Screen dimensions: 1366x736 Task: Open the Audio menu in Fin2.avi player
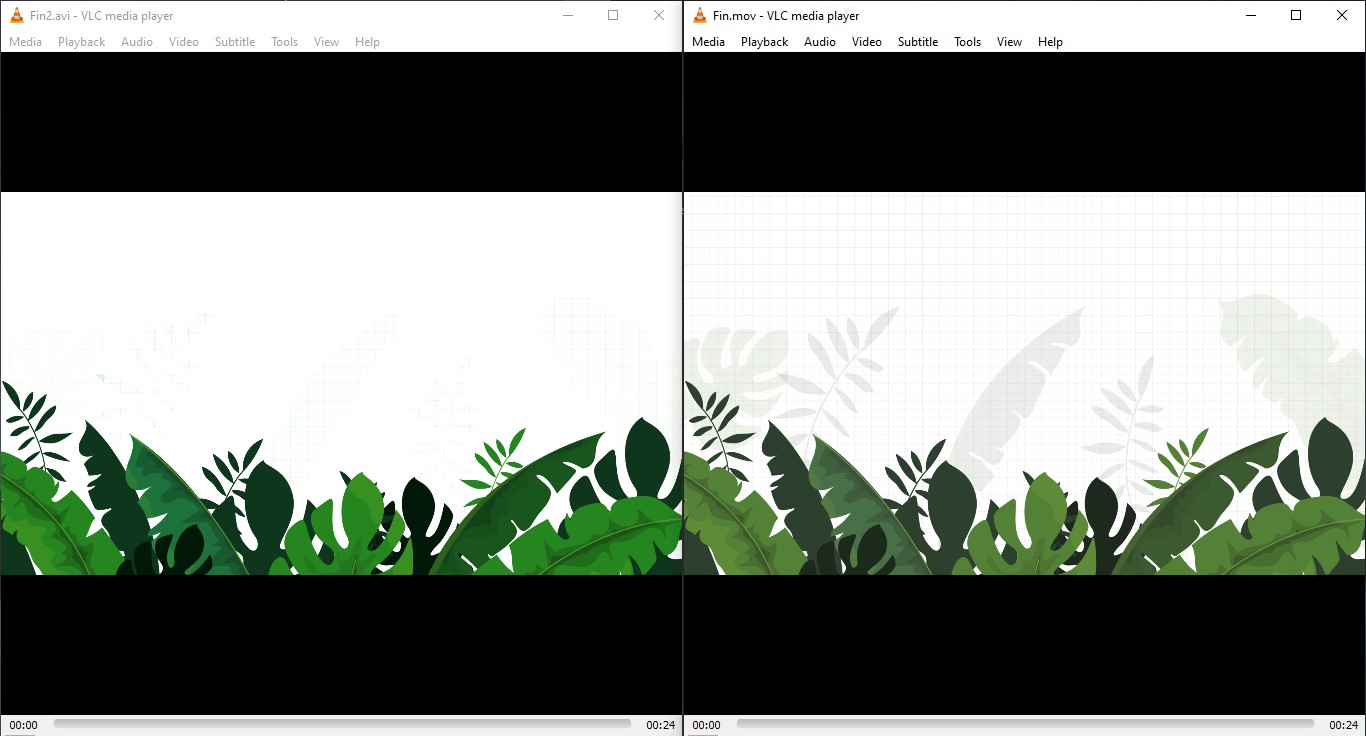click(136, 41)
